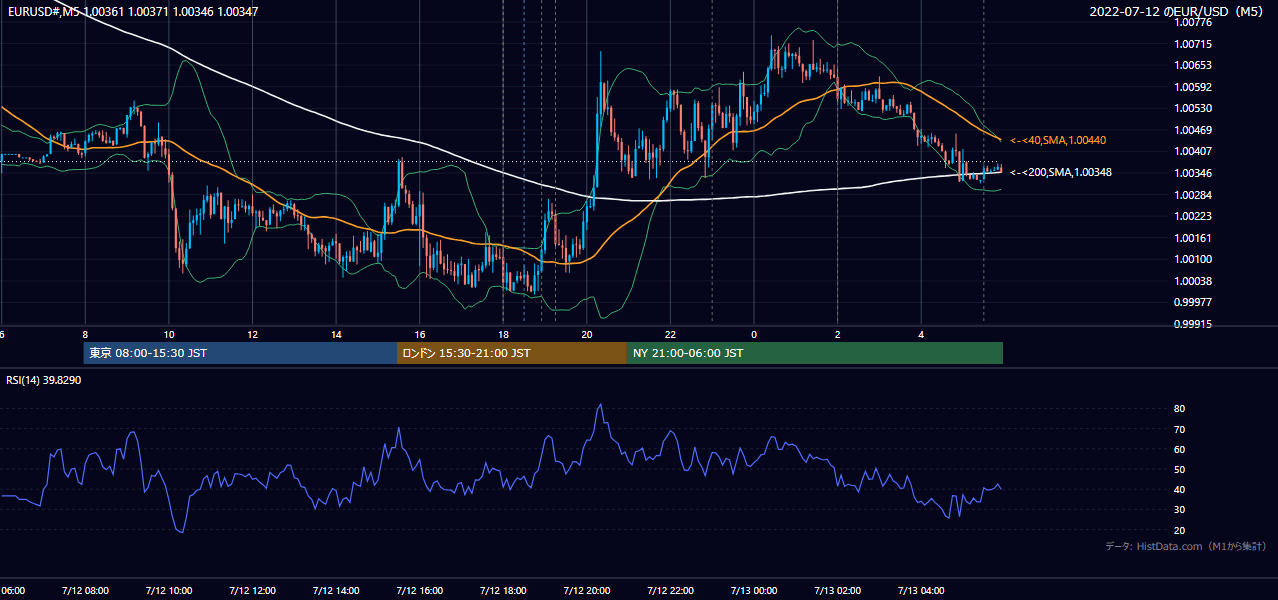Viewport: 1278px width, 600px height.
Task: Select the 2022-07-12 のEUR/USD (M5) heading
Action: [1177, 12]
